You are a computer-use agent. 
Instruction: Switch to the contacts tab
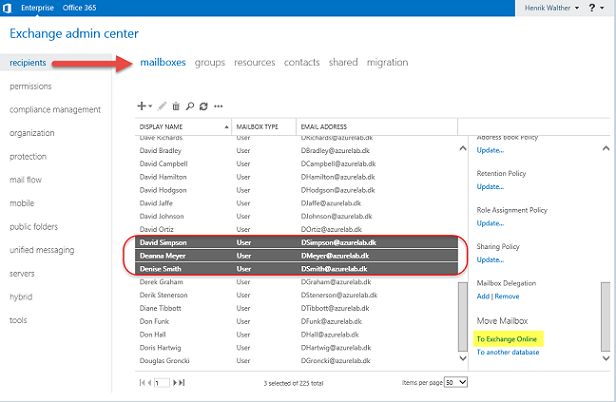coord(302,62)
